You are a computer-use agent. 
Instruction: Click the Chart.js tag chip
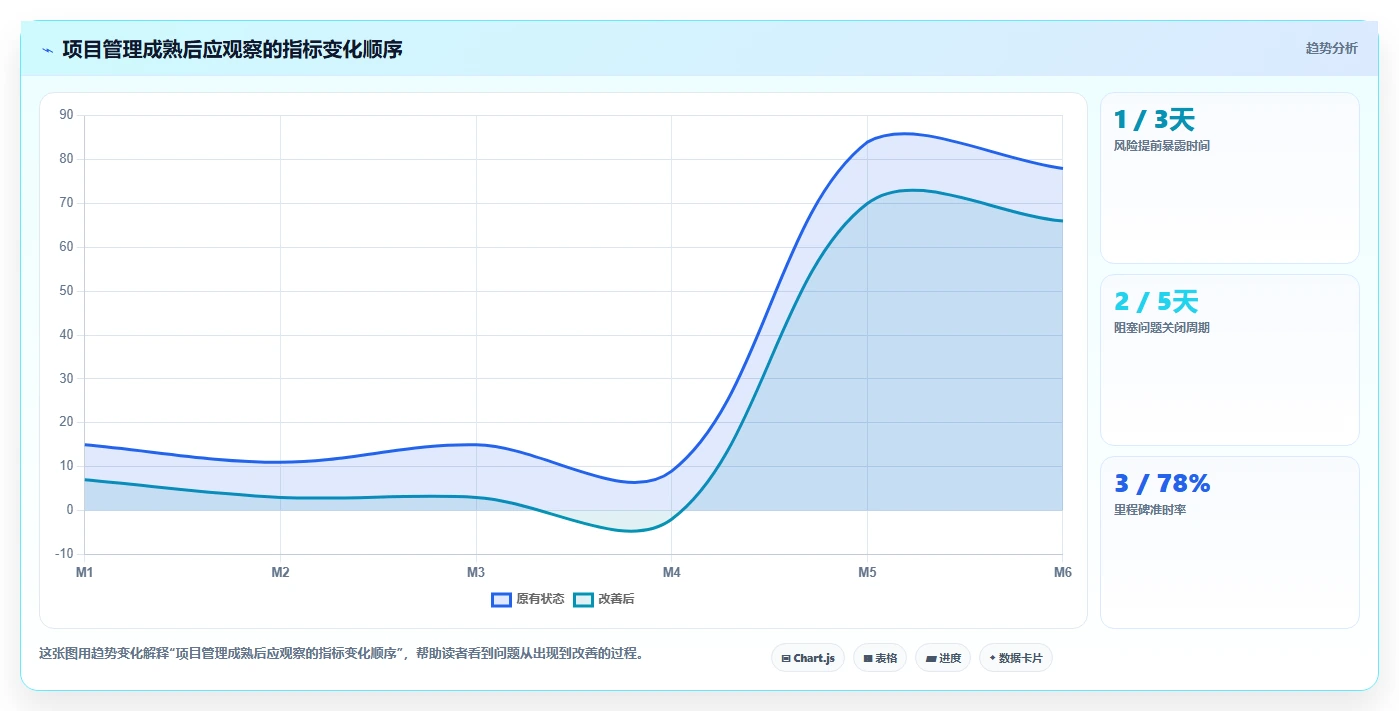pyautogui.click(x=808, y=658)
